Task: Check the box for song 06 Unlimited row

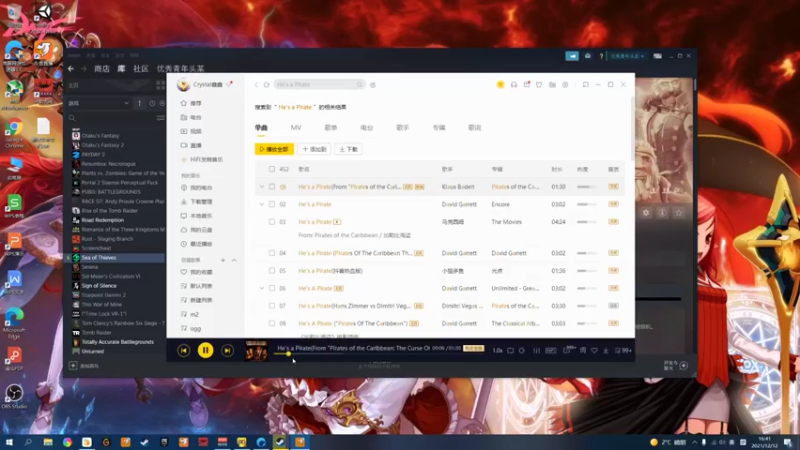Action: 272,288
